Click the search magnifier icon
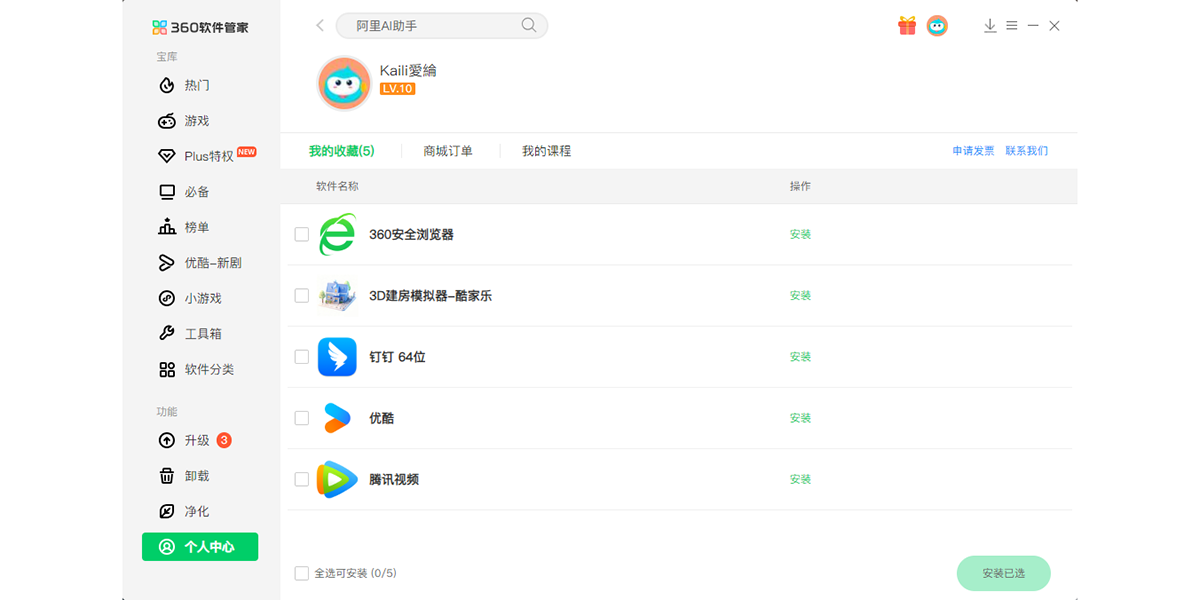 click(529, 26)
